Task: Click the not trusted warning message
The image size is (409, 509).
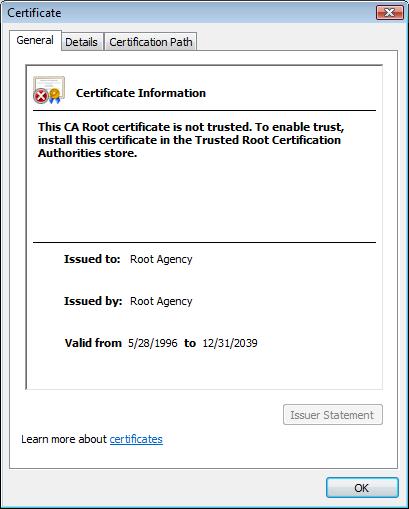Action: [191, 140]
